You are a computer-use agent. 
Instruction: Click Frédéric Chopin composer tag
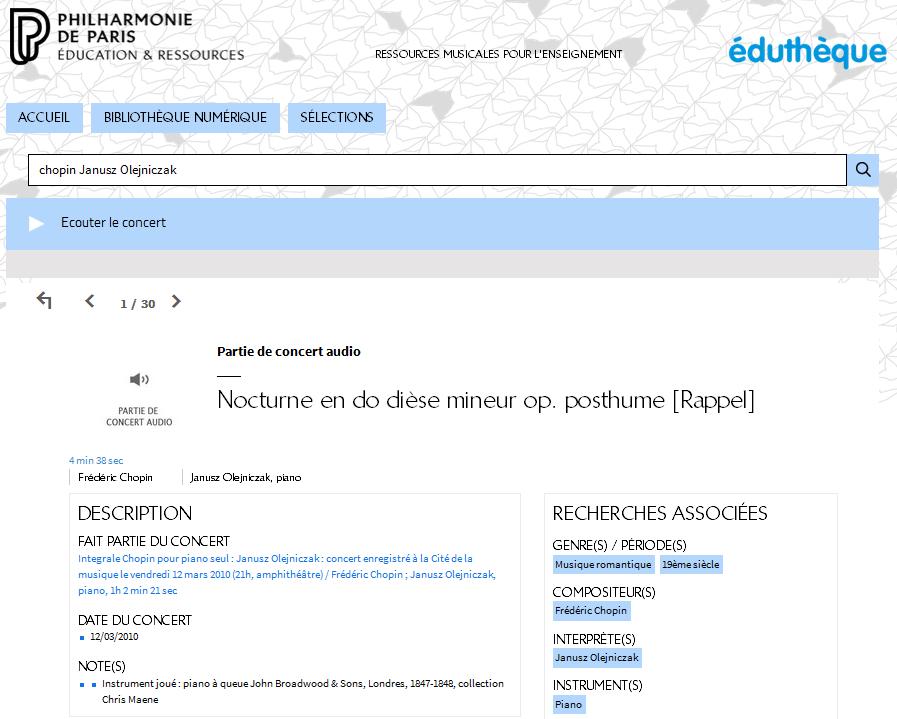(x=591, y=611)
